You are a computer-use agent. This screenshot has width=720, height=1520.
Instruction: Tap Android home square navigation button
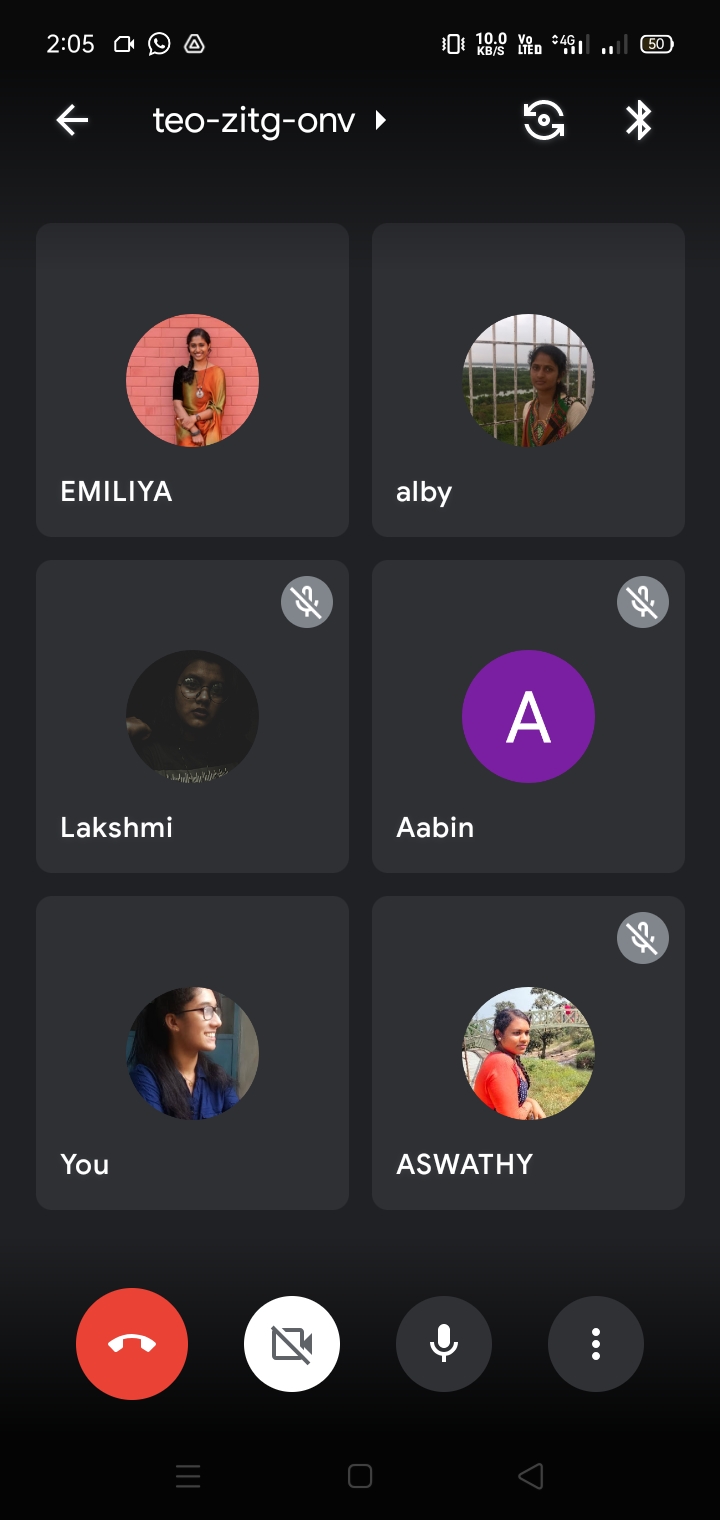click(360, 1476)
